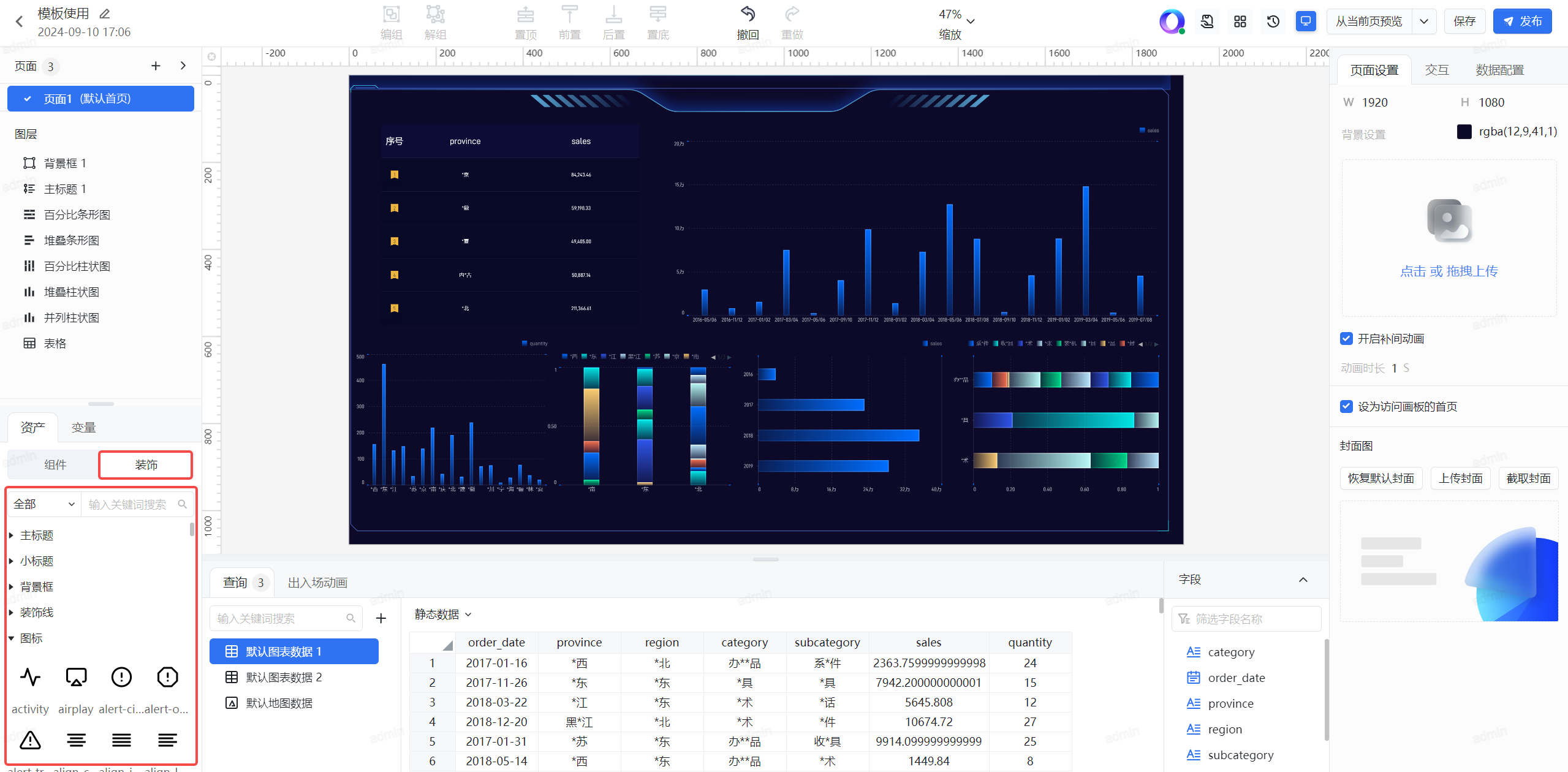This screenshot has width=1568, height=772.
Task: Select 默认图表数据 2 query
Action: [x=294, y=677]
